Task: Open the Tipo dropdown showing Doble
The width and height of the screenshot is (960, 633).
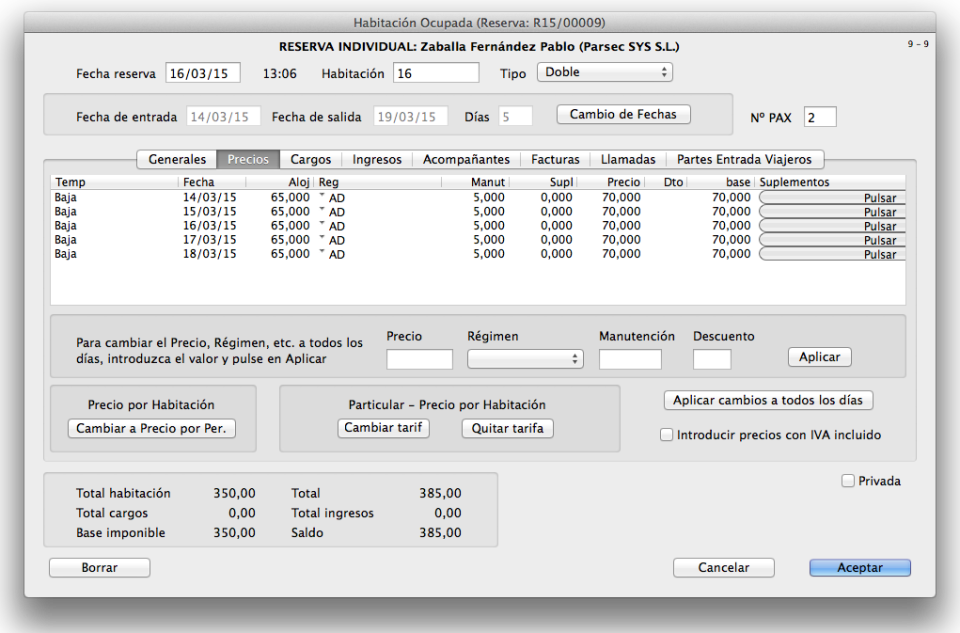Action: tap(604, 72)
